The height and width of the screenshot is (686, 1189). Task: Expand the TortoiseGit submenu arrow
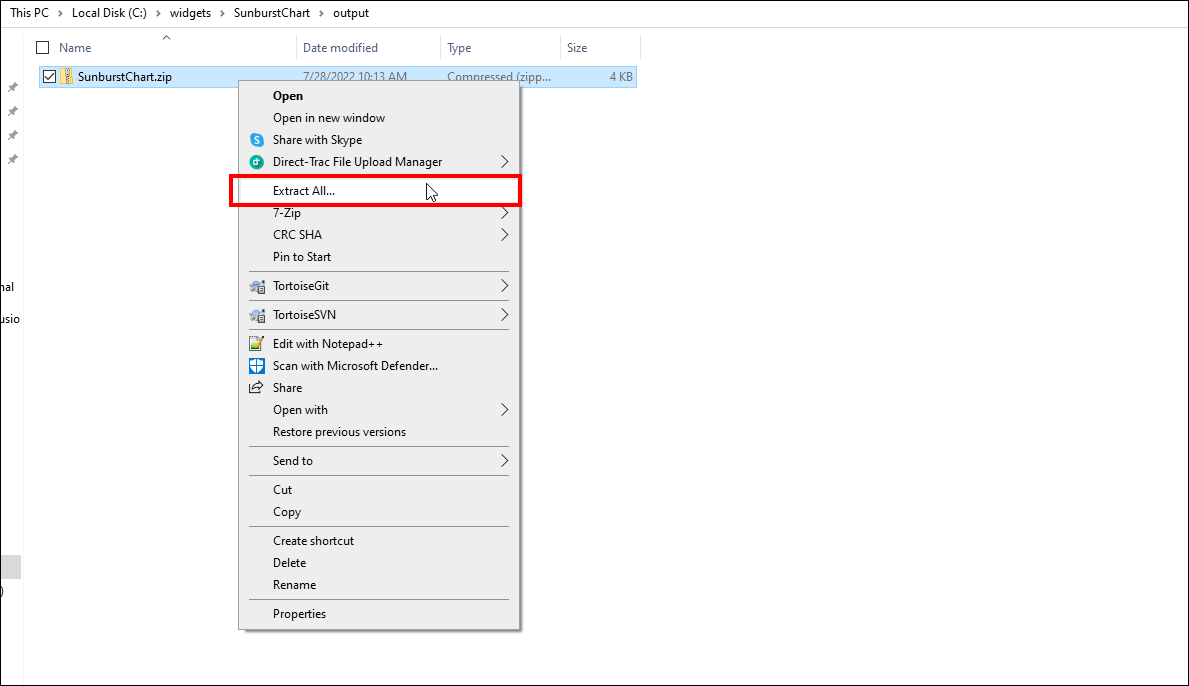coord(504,287)
